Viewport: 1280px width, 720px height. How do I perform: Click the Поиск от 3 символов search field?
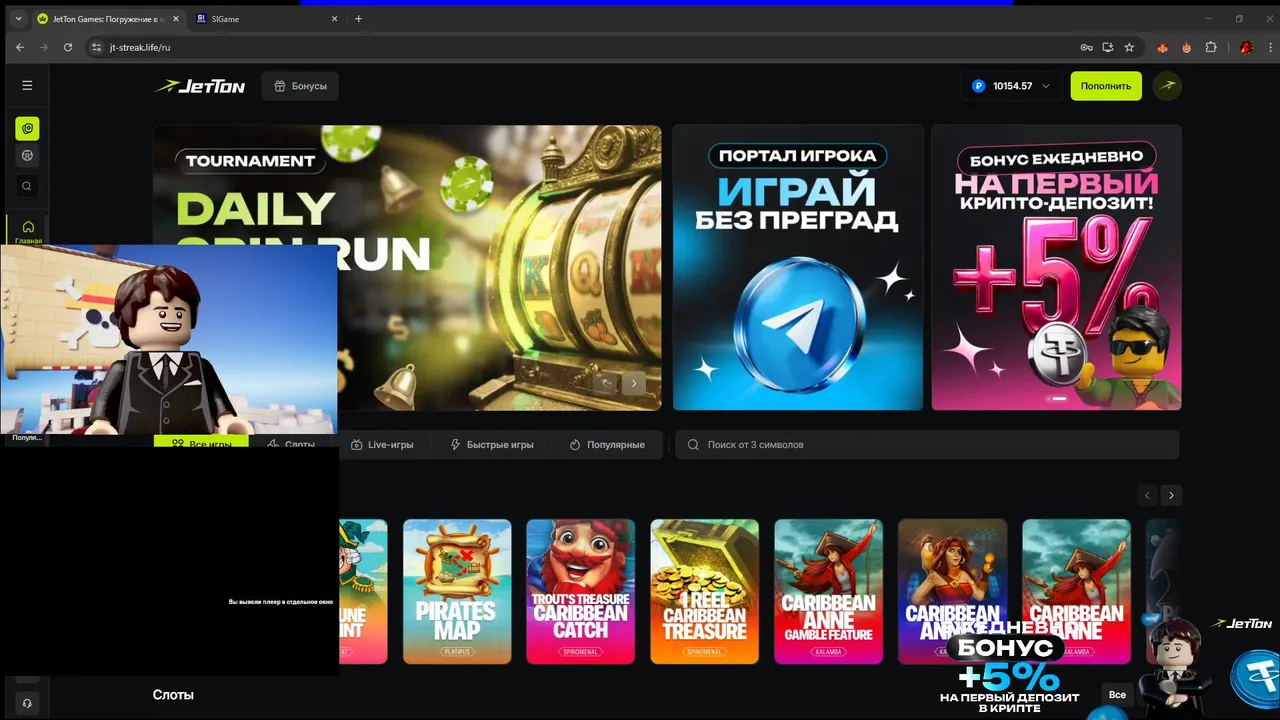pyautogui.click(x=928, y=444)
